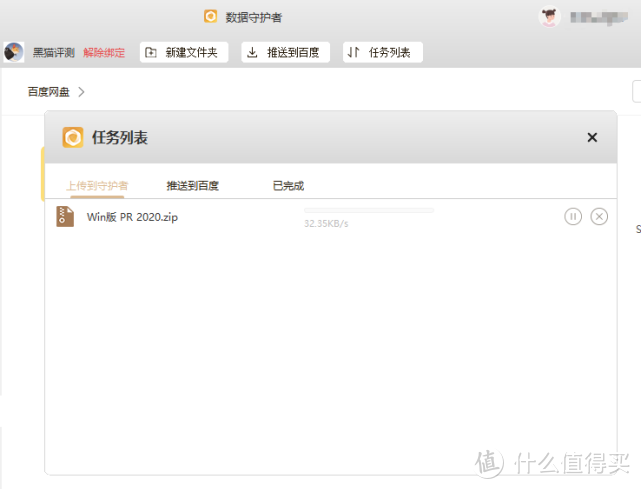
Task: Click the download arrow icon on 推送到百度
Action: tap(252, 52)
